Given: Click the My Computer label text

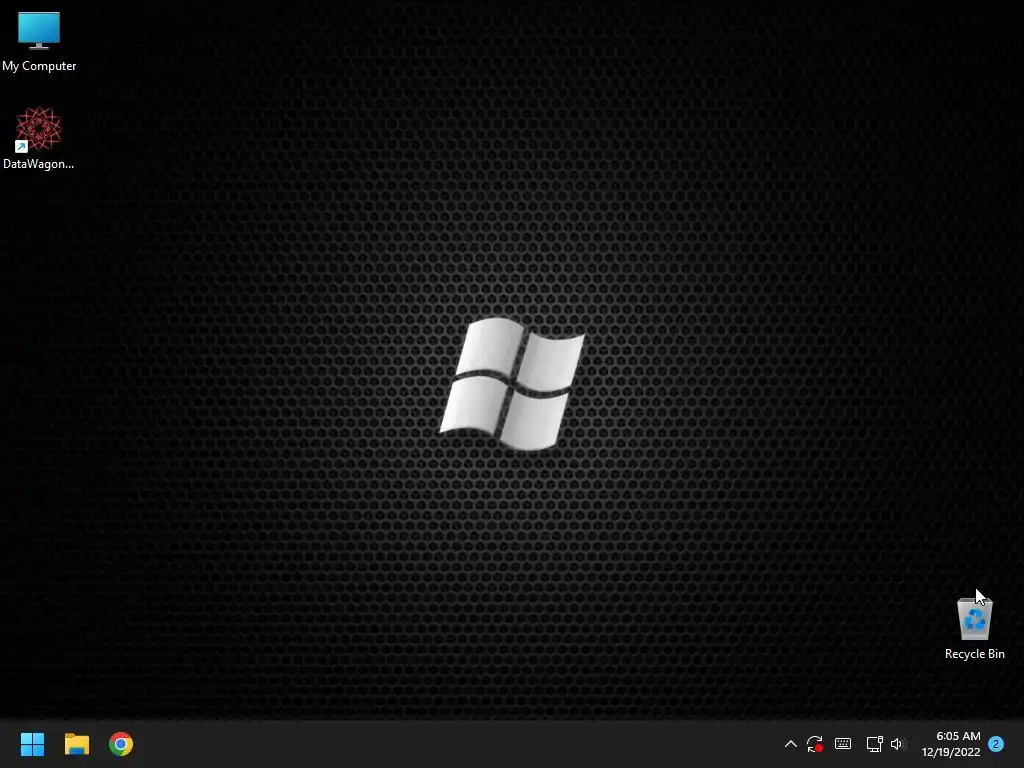Looking at the screenshot, I should (x=39, y=66).
